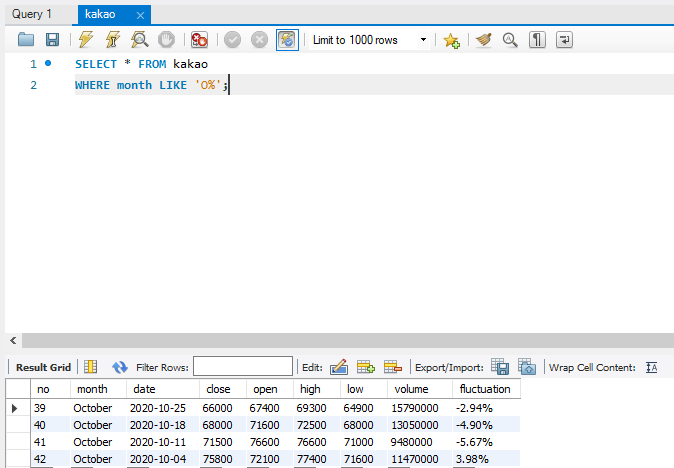The width and height of the screenshot is (674, 468).
Task: Rollback transaction X icon
Action: point(259,40)
